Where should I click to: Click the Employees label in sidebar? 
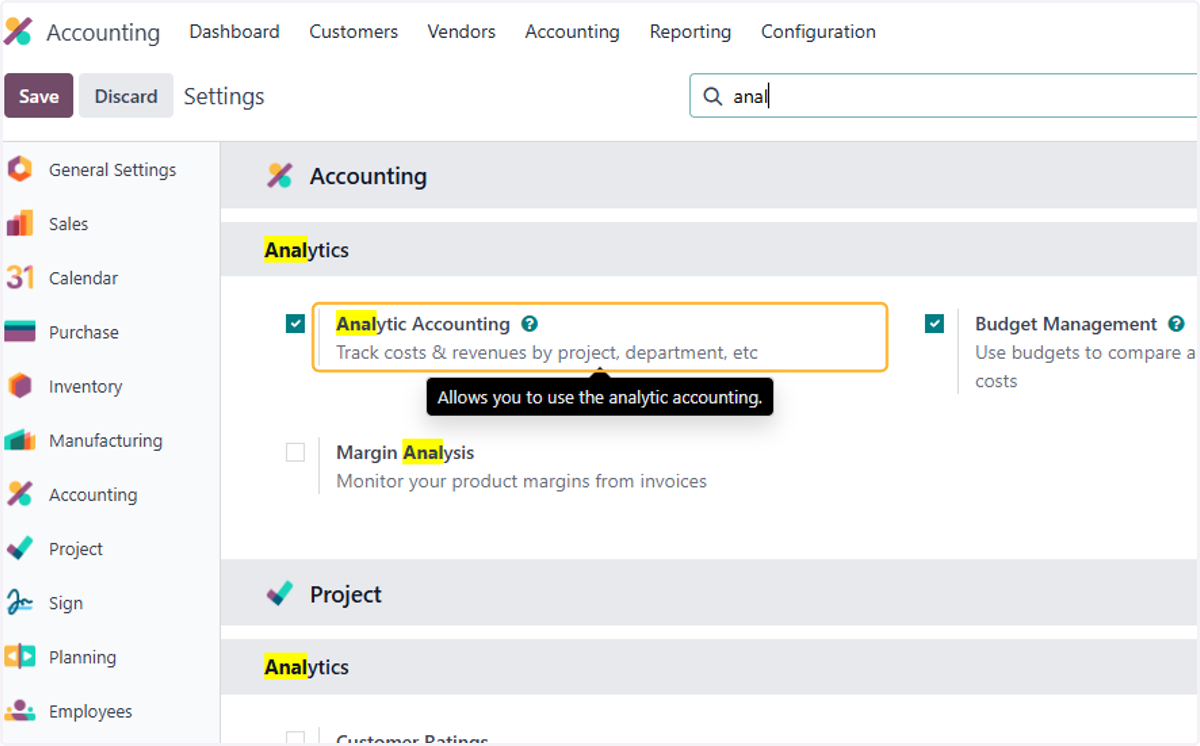[x=90, y=711]
